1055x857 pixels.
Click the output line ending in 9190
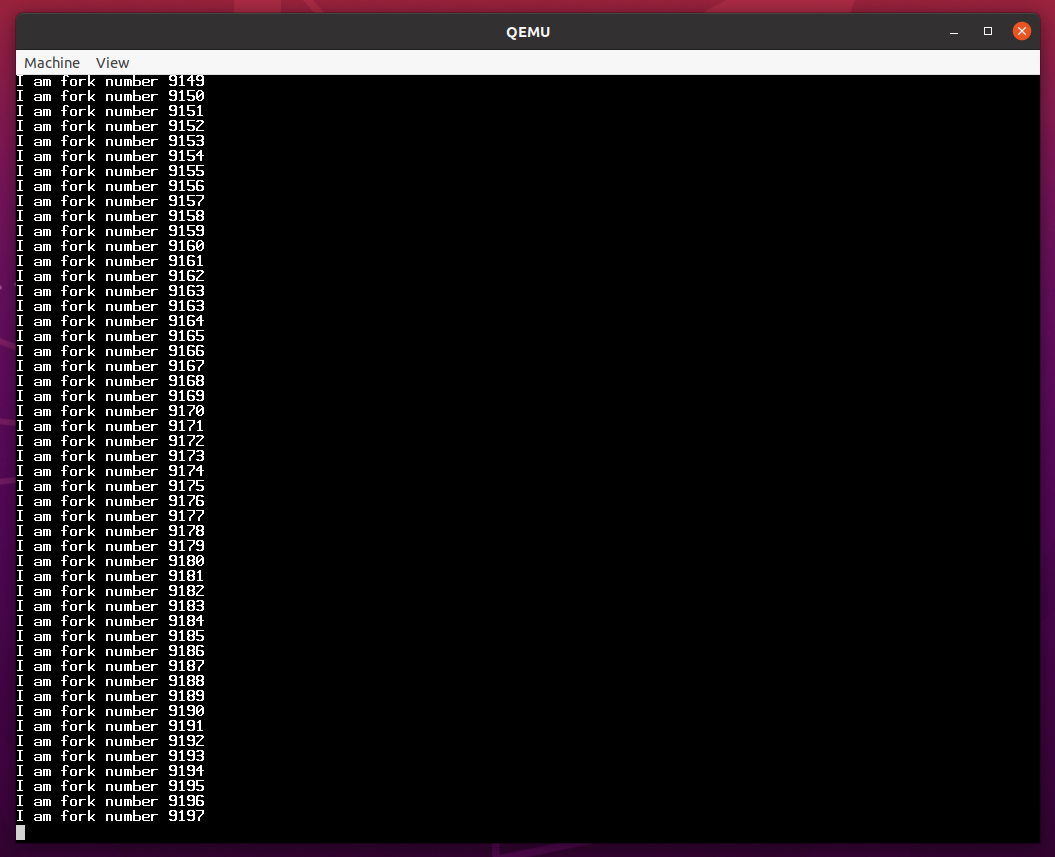coord(110,711)
